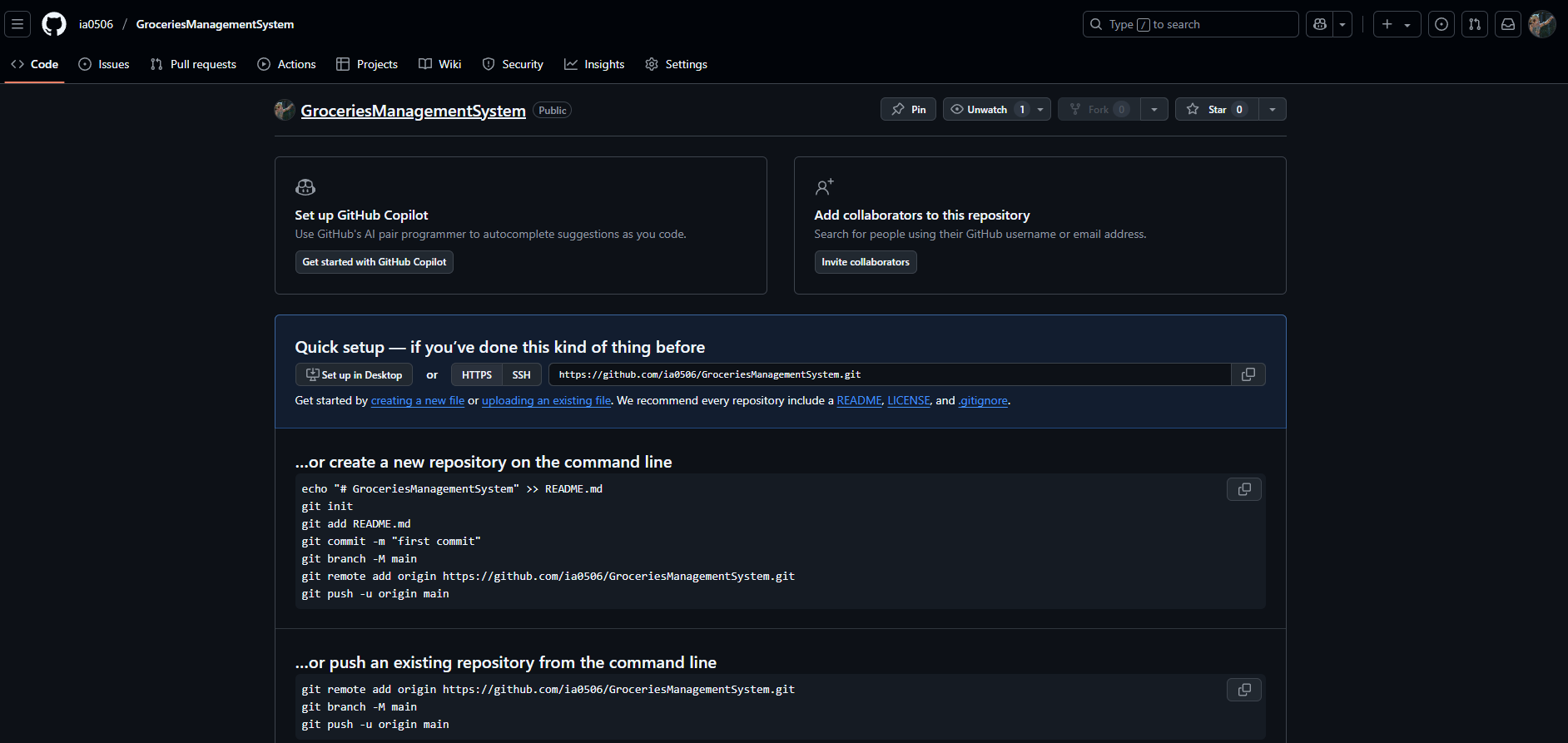Expand the Star lists dropdown arrow
1568x743 pixels.
pos(1272,109)
